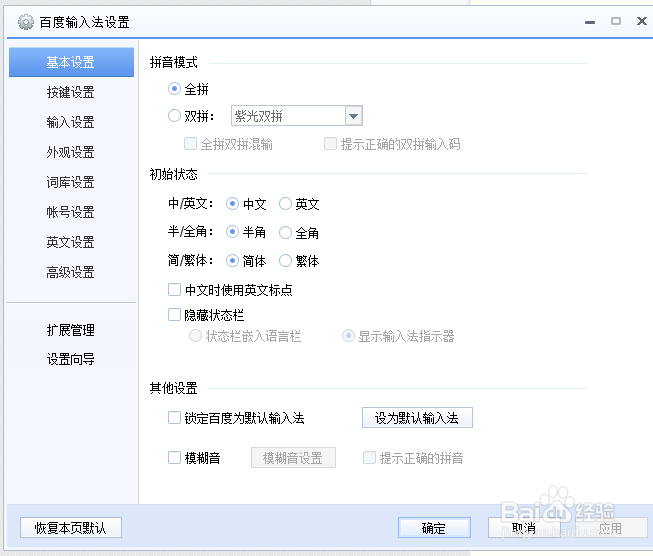Image resolution: width=653 pixels, height=556 pixels.
Task: Select the 双拼 radio button
Action: (x=174, y=115)
